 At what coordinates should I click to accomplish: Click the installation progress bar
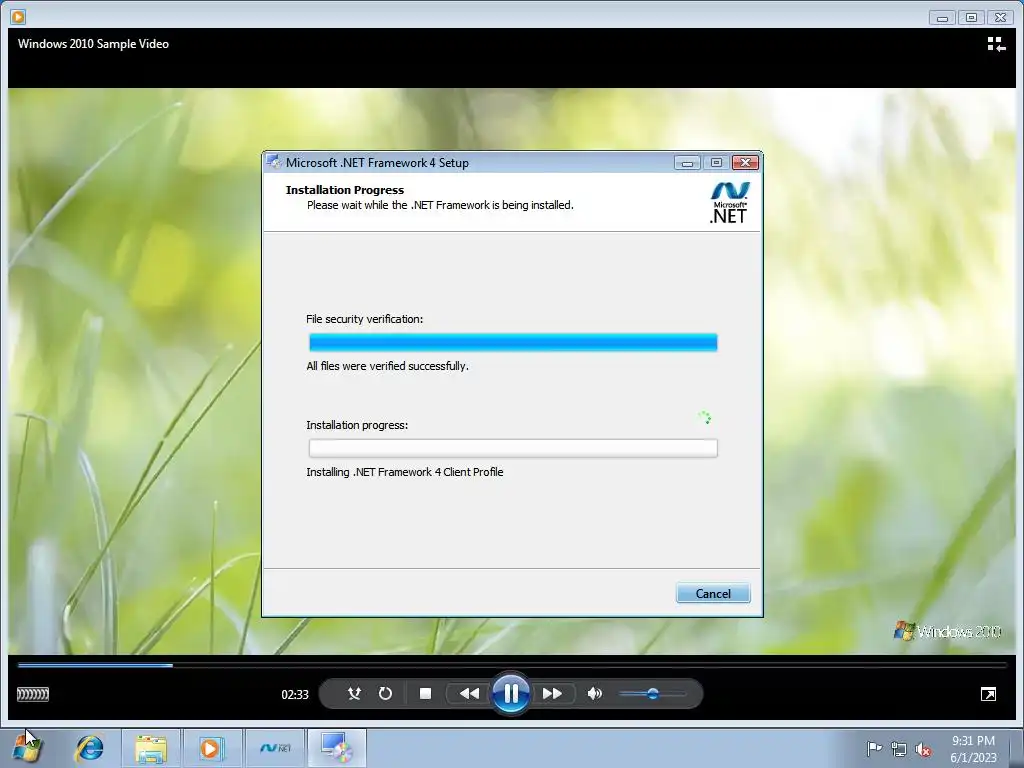pyautogui.click(x=513, y=448)
